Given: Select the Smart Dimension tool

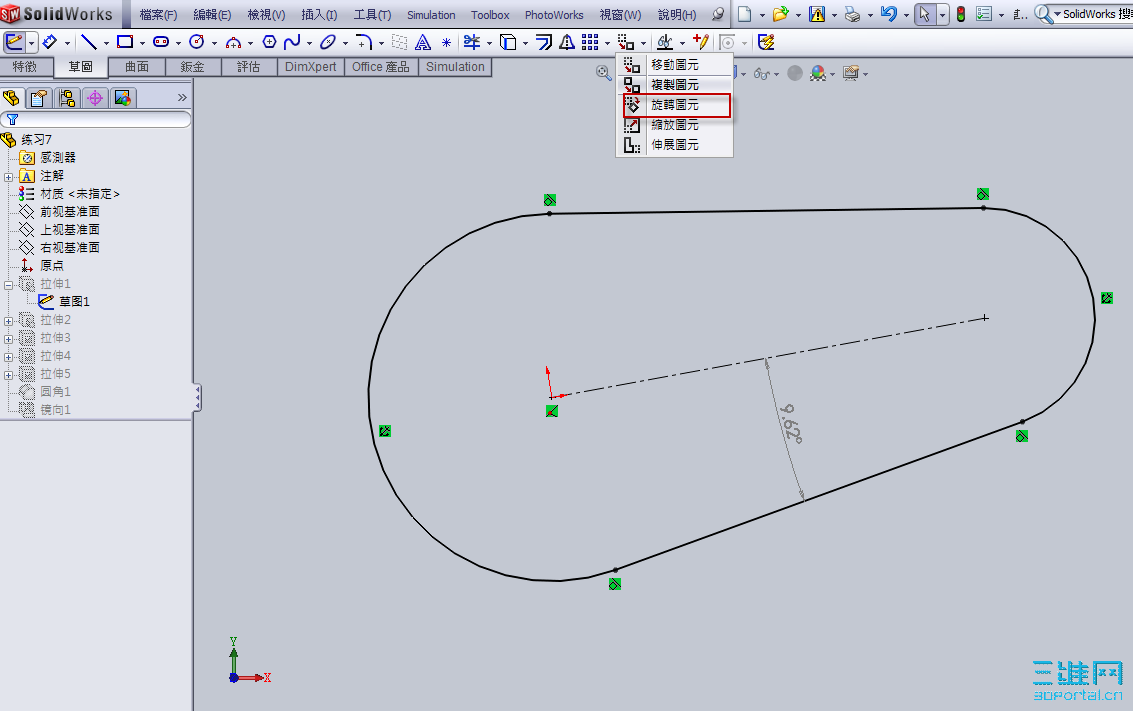Looking at the screenshot, I should click(x=49, y=43).
